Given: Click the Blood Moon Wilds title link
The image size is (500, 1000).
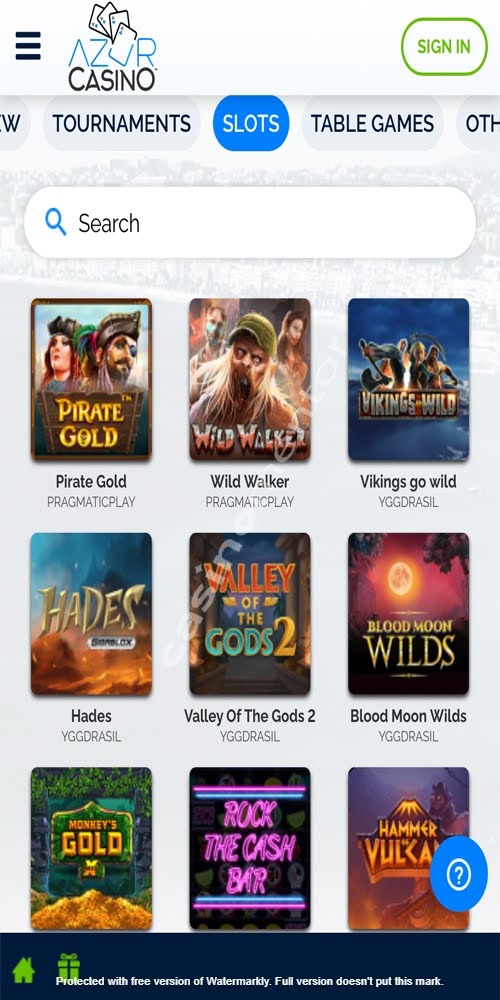Looking at the screenshot, I should coord(408,716).
